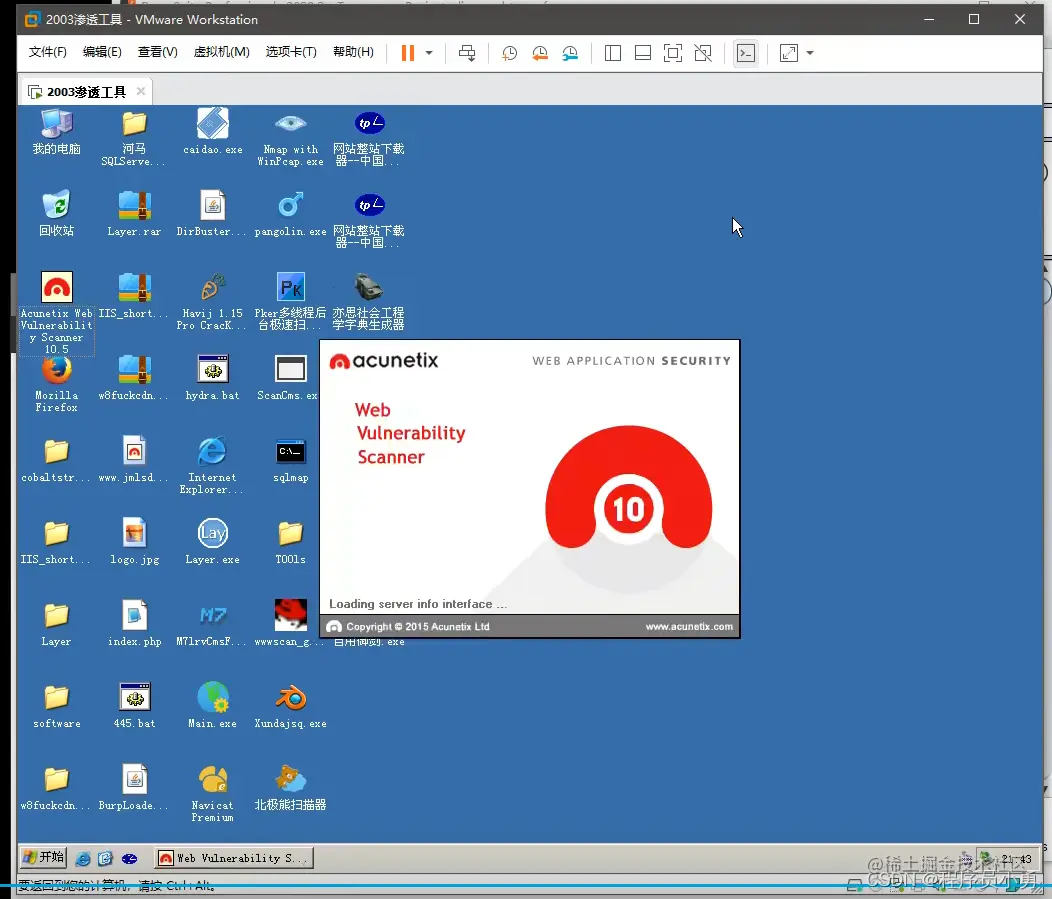This screenshot has height=899, width=1052.
Task: Open the 编辑(E) menu
Action: click(102, 52)
